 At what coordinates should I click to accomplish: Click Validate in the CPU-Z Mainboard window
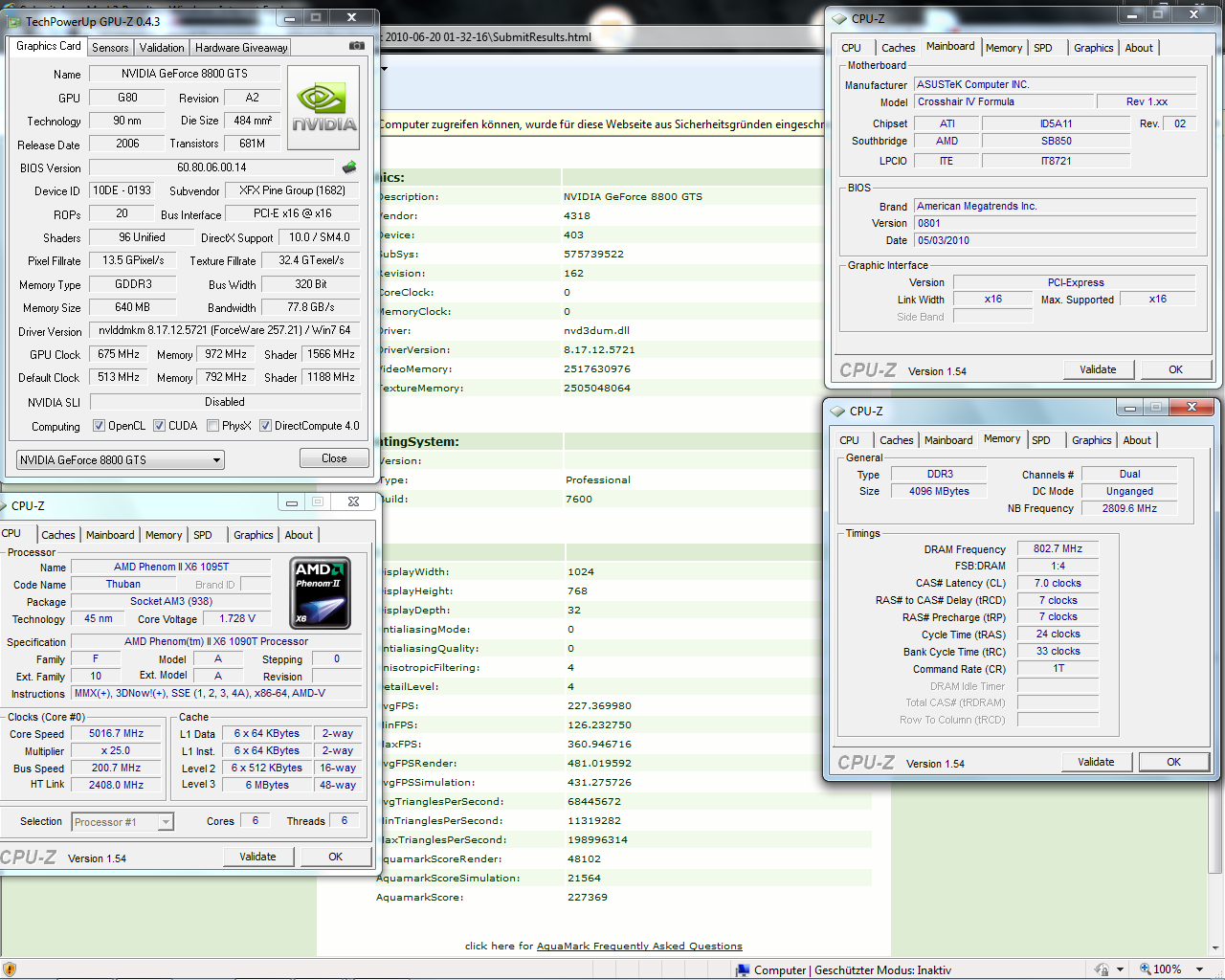click(x=1098, y=369)
